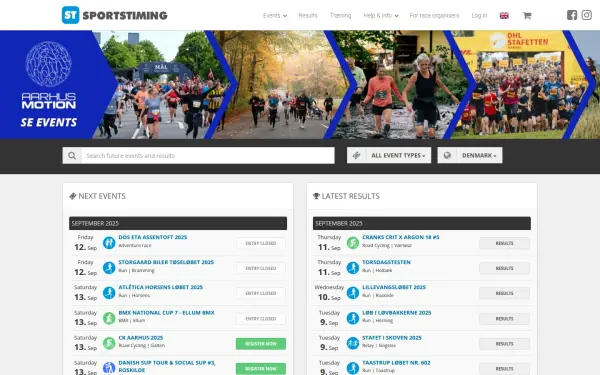
Task: Open the Facebook page icon
Action: tap(572, 15)
